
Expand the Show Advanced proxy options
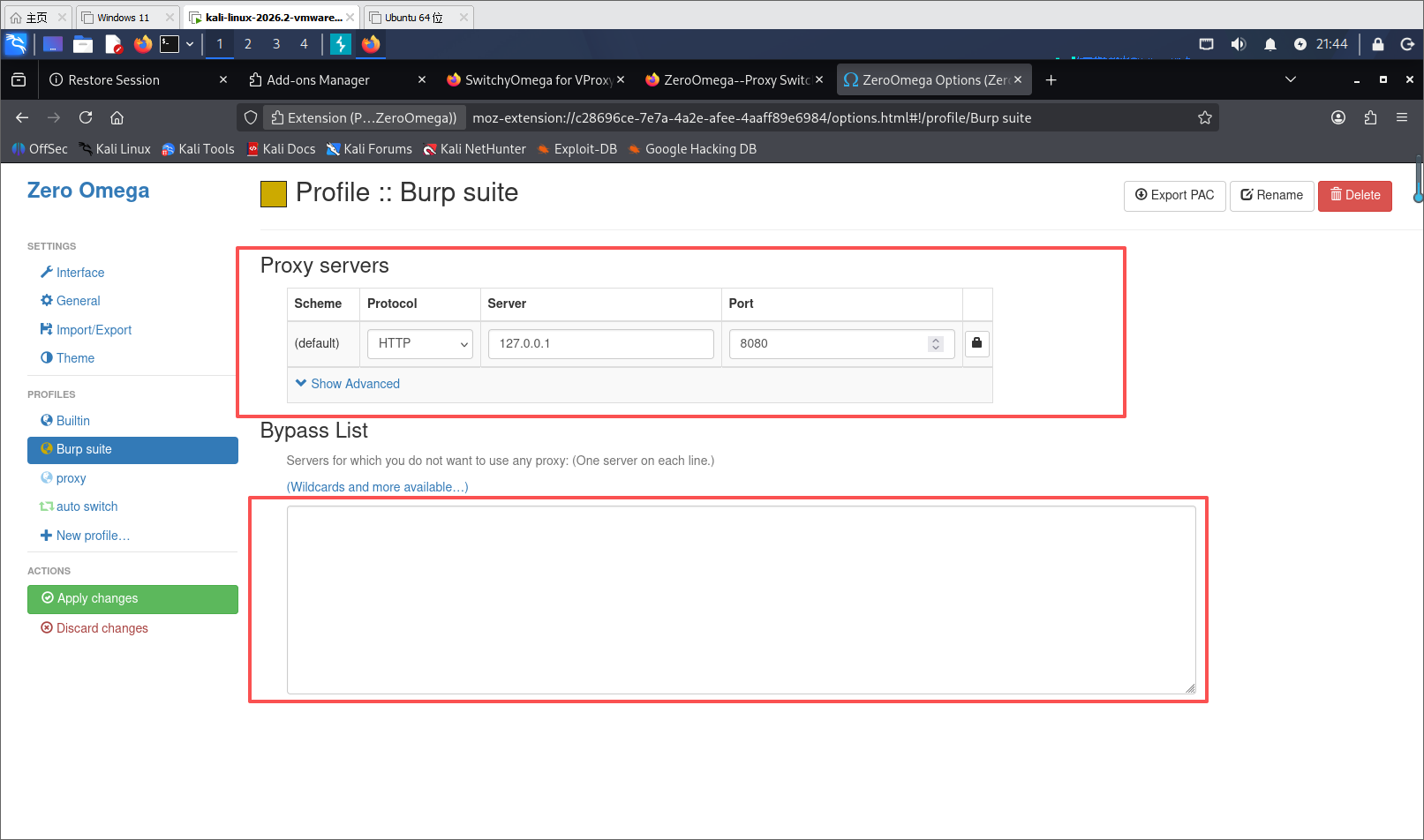[348, 384]
